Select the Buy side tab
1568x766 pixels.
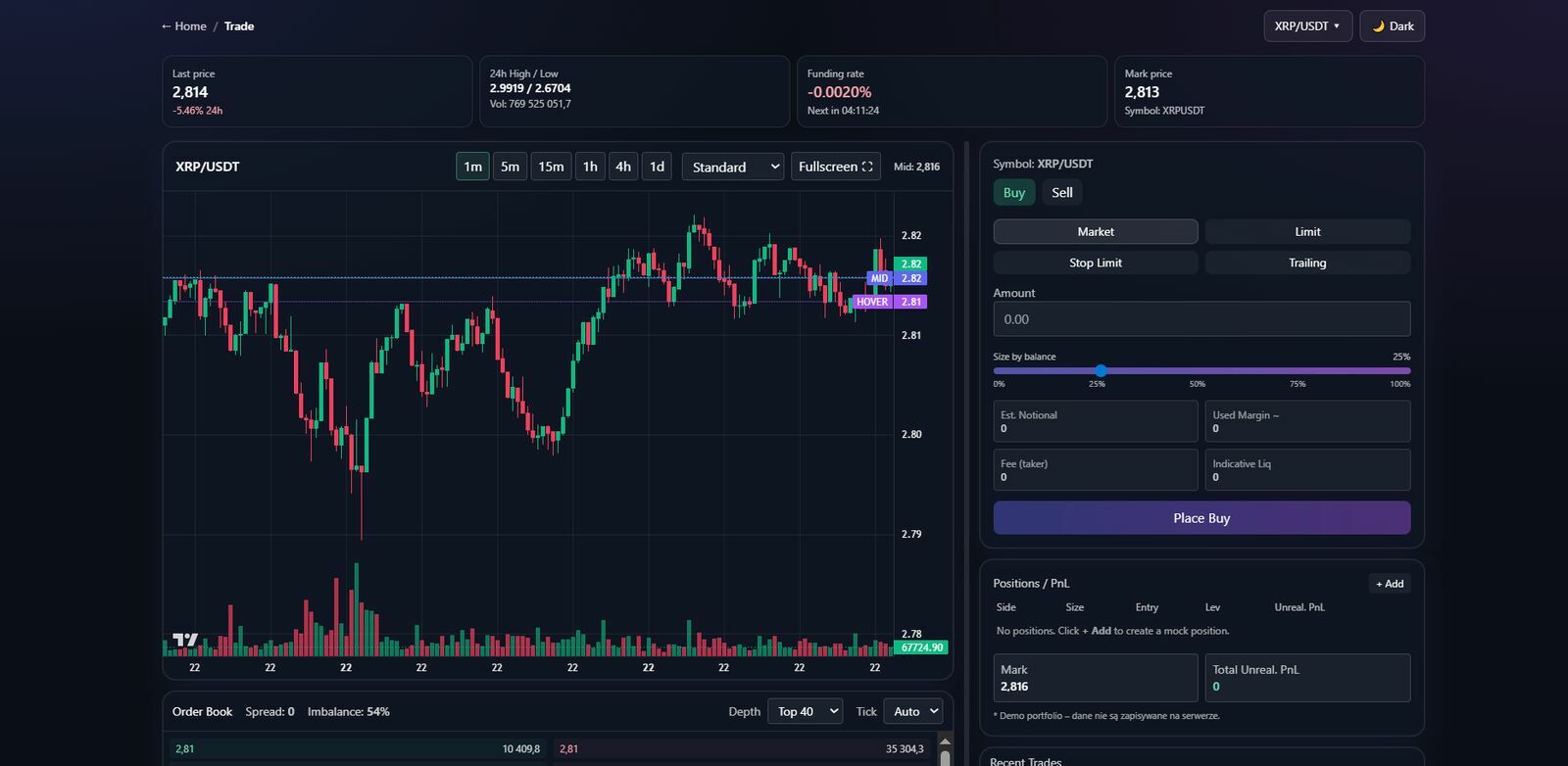(x=1013, y=193)
